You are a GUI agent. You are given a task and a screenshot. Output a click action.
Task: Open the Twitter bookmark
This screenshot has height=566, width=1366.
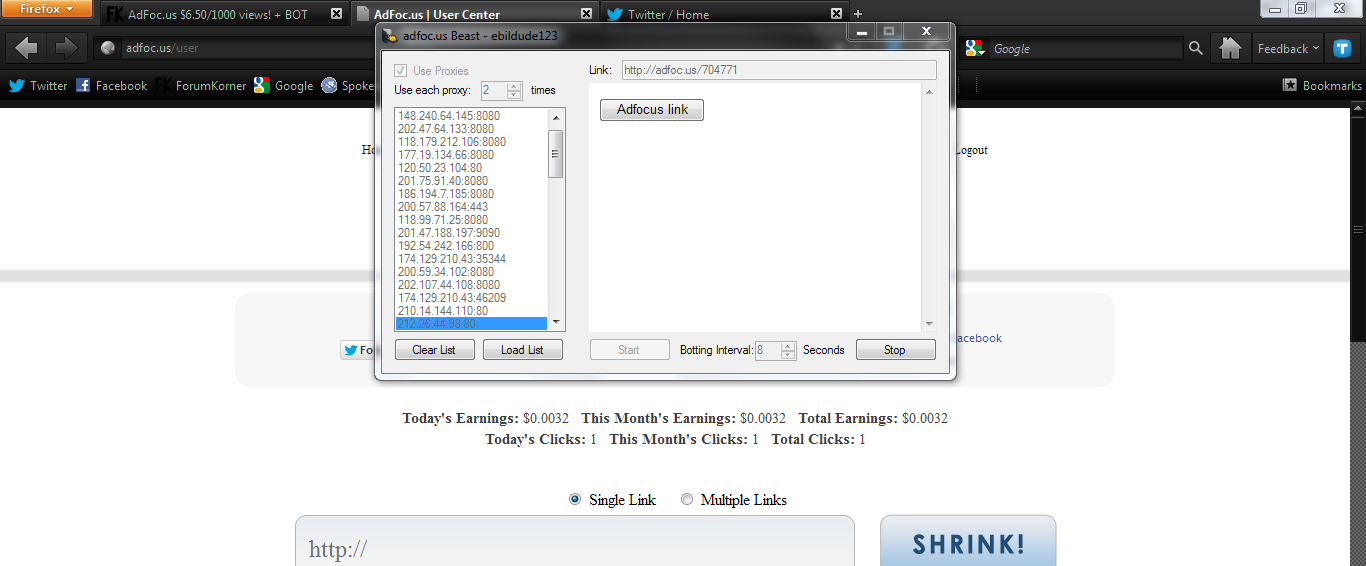coord(38,86)
